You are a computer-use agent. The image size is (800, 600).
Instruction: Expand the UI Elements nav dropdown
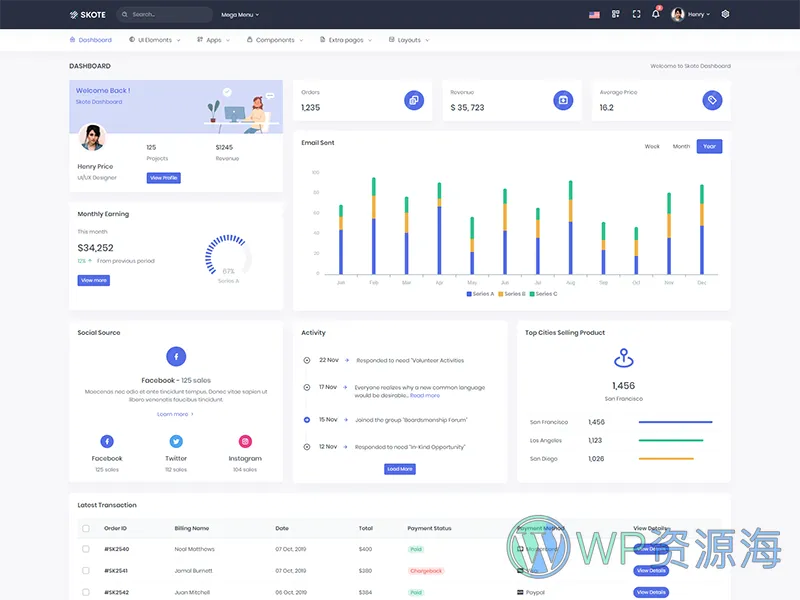point(154,40)
